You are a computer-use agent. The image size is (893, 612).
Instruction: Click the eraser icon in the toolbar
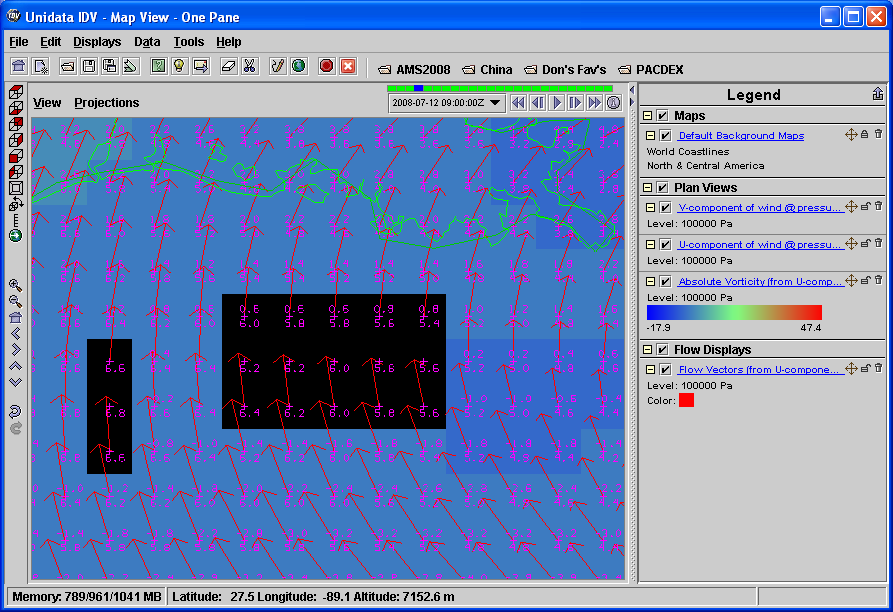228,66
